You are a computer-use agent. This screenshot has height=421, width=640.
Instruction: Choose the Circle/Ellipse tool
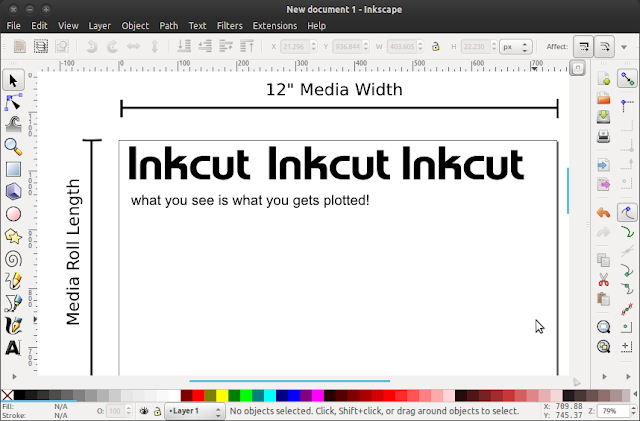pos(13,214)
